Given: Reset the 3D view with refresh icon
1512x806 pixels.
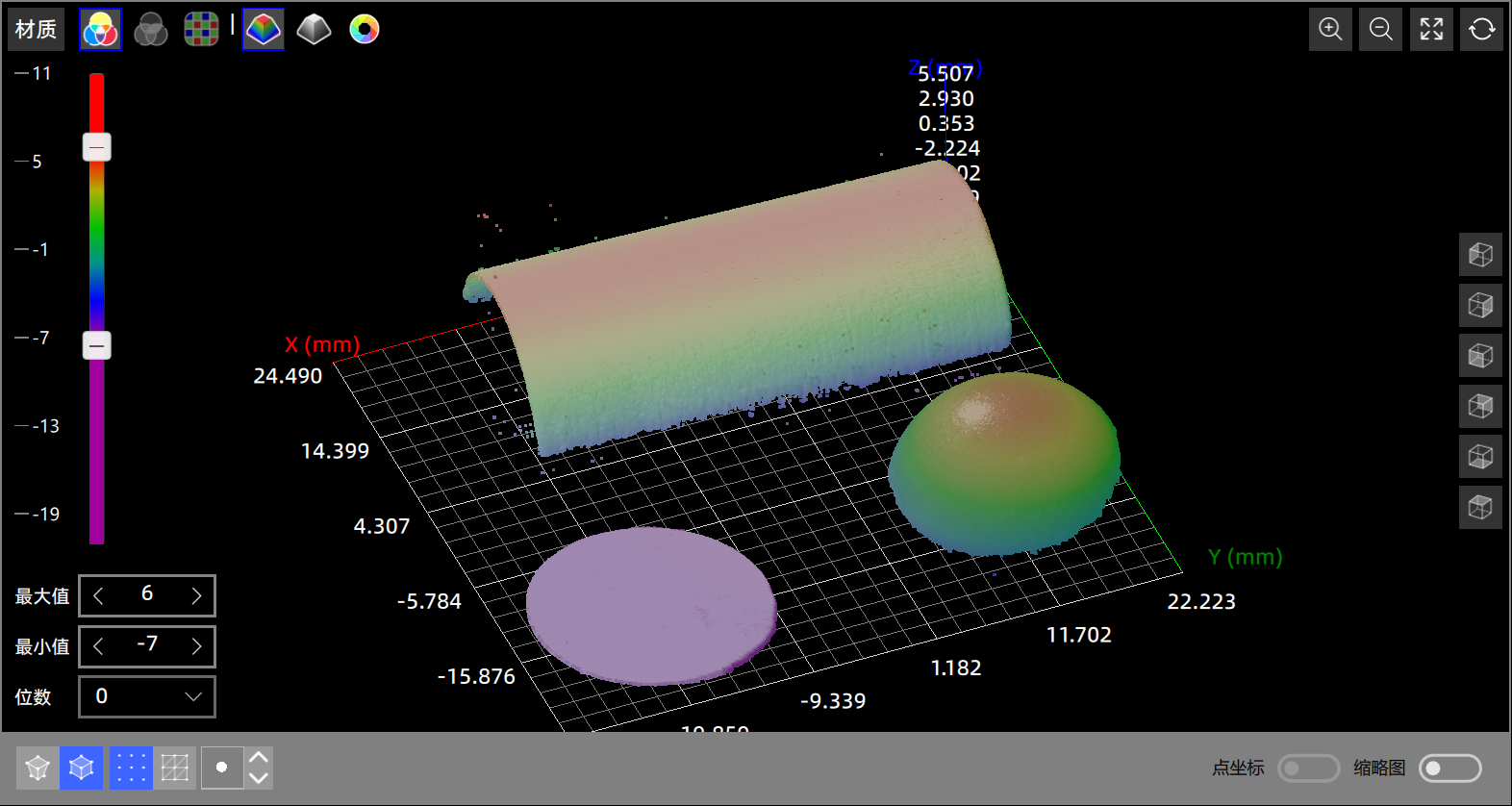Looking at the screenshot, I should (1481, 30).
